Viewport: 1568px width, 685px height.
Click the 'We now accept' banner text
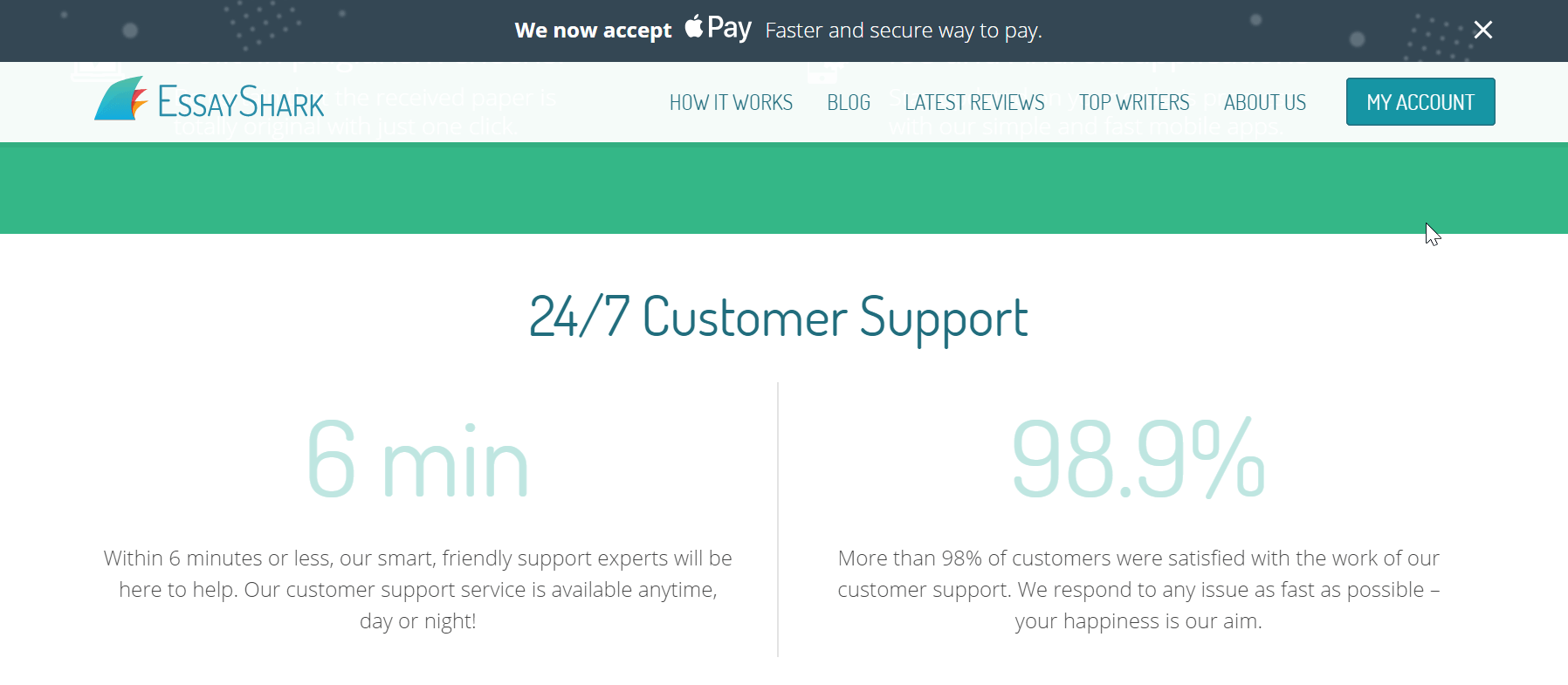click(593, 31)
